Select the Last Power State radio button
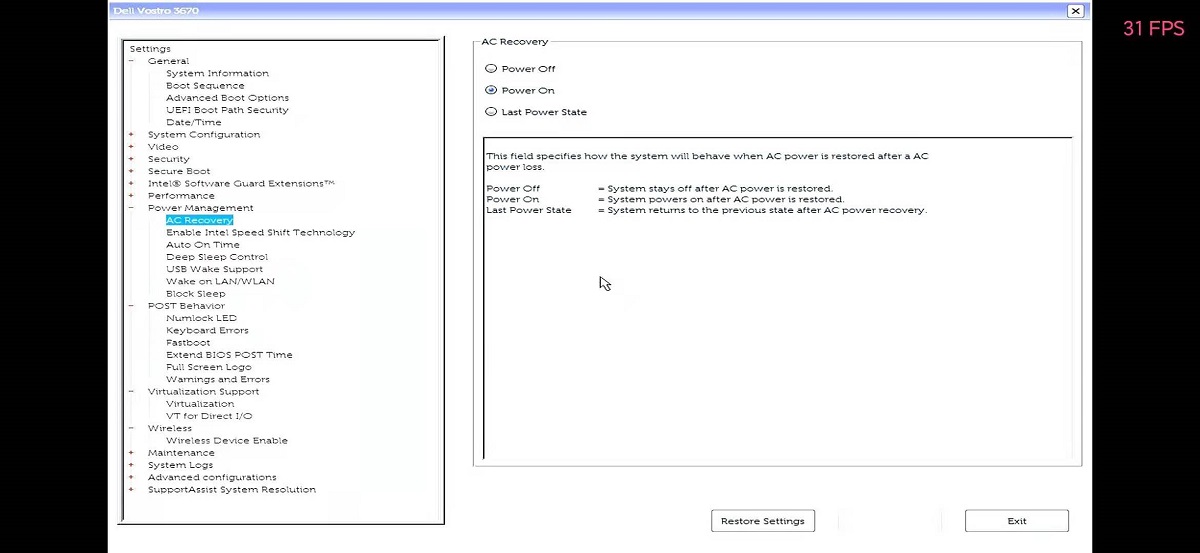The image size is (1200, 553). (490, 112)
